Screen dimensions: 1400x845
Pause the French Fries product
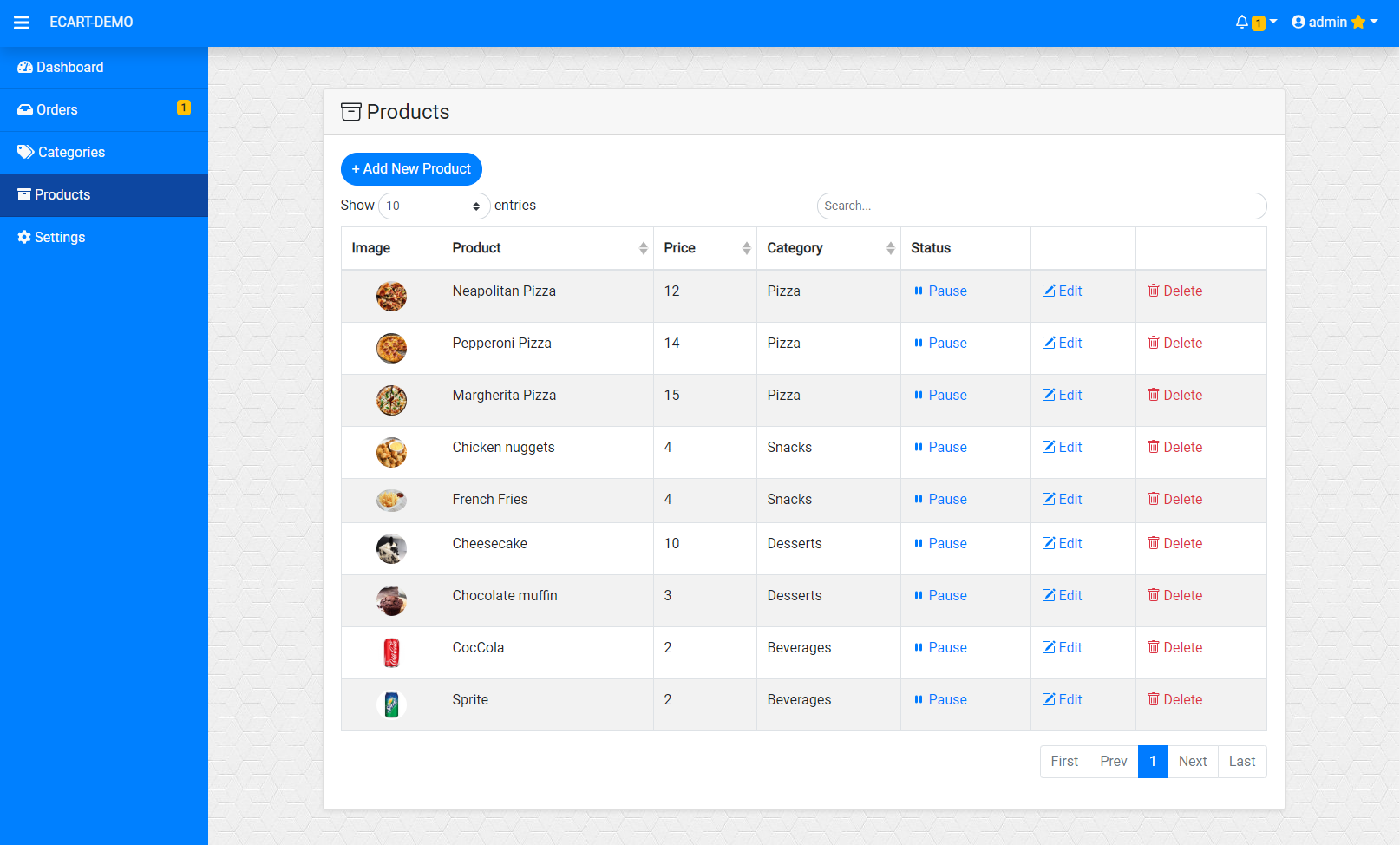[940, 500]
